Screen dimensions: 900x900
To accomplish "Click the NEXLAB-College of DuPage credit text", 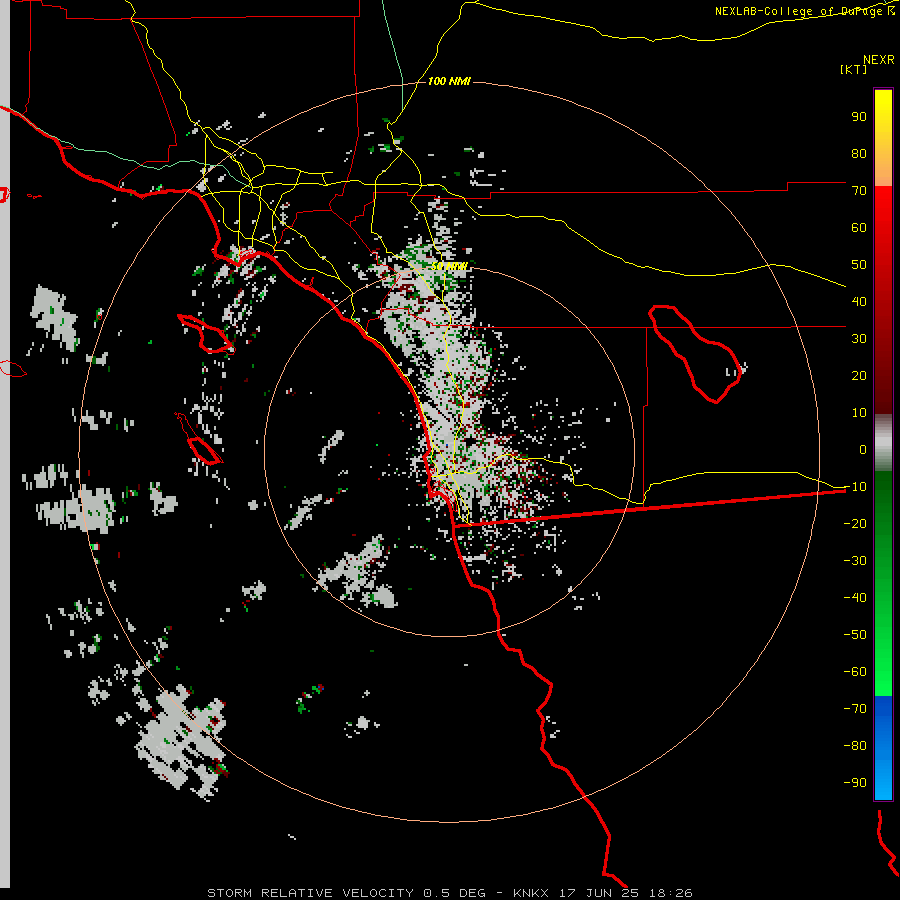I will tap(805, 11).
